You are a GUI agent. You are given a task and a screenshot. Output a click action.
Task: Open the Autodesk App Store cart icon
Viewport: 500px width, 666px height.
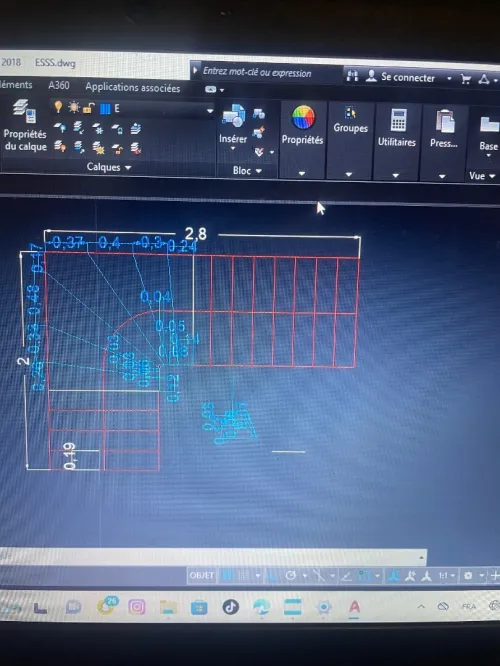click(466, 79)
